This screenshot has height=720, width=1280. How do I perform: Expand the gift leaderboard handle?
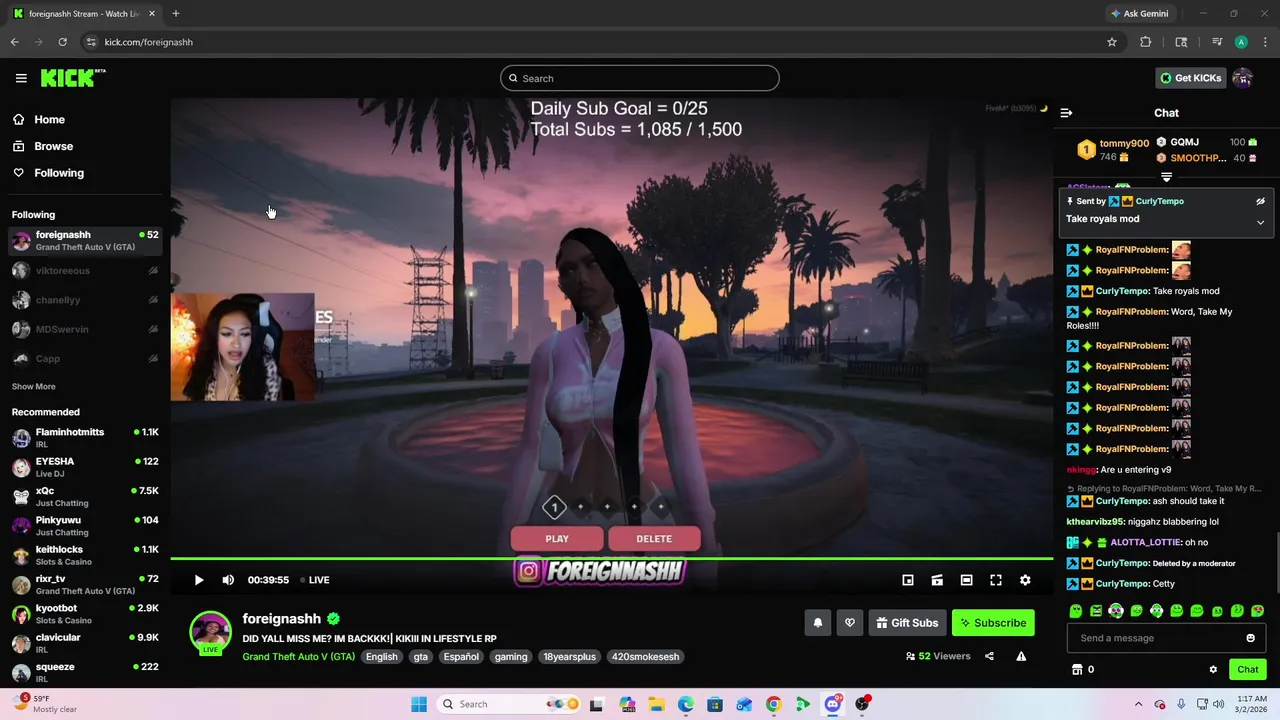click(x=1166, y=177)
